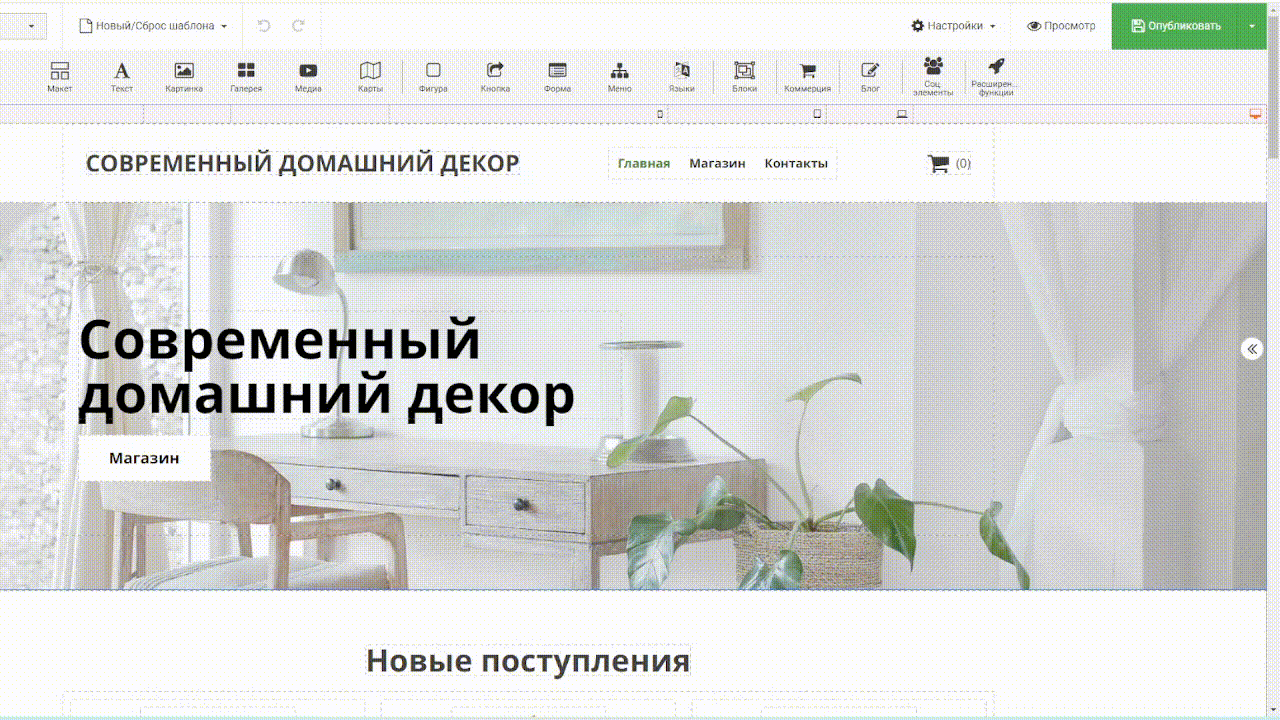Open the Коммерция commerce tool
The image size is (1280, 720).
click(807, 76)
